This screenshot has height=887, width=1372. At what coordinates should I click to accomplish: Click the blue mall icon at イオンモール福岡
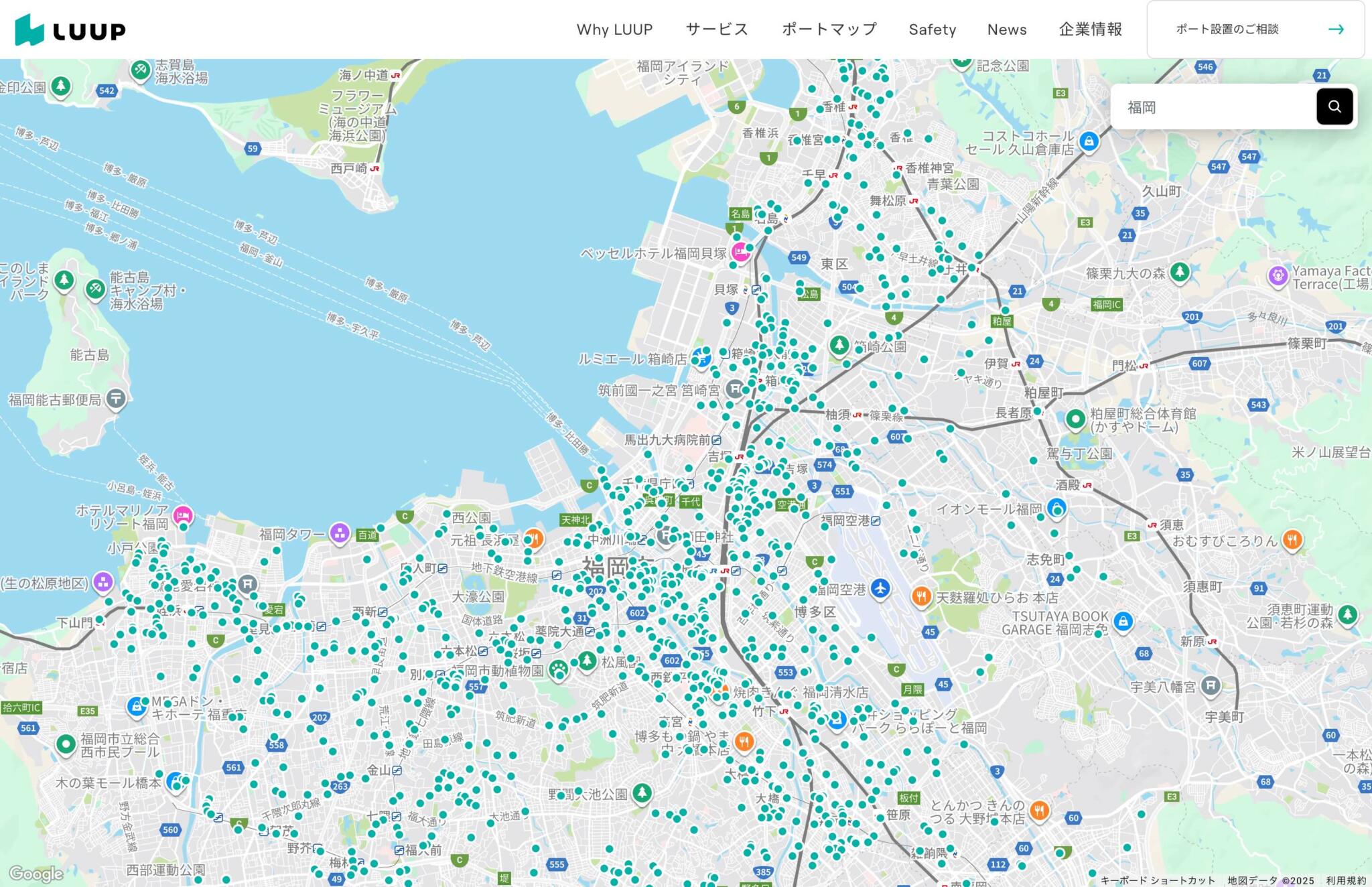(1057, 508)
